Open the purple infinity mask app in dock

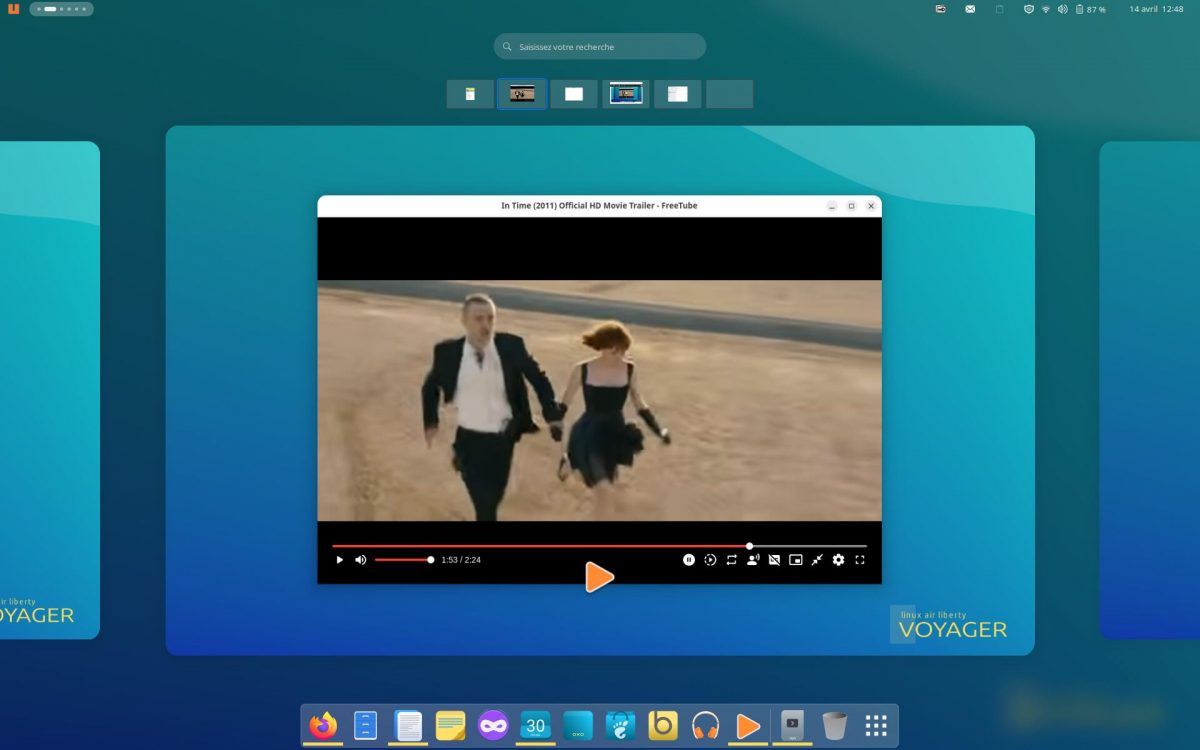point(493,725)
